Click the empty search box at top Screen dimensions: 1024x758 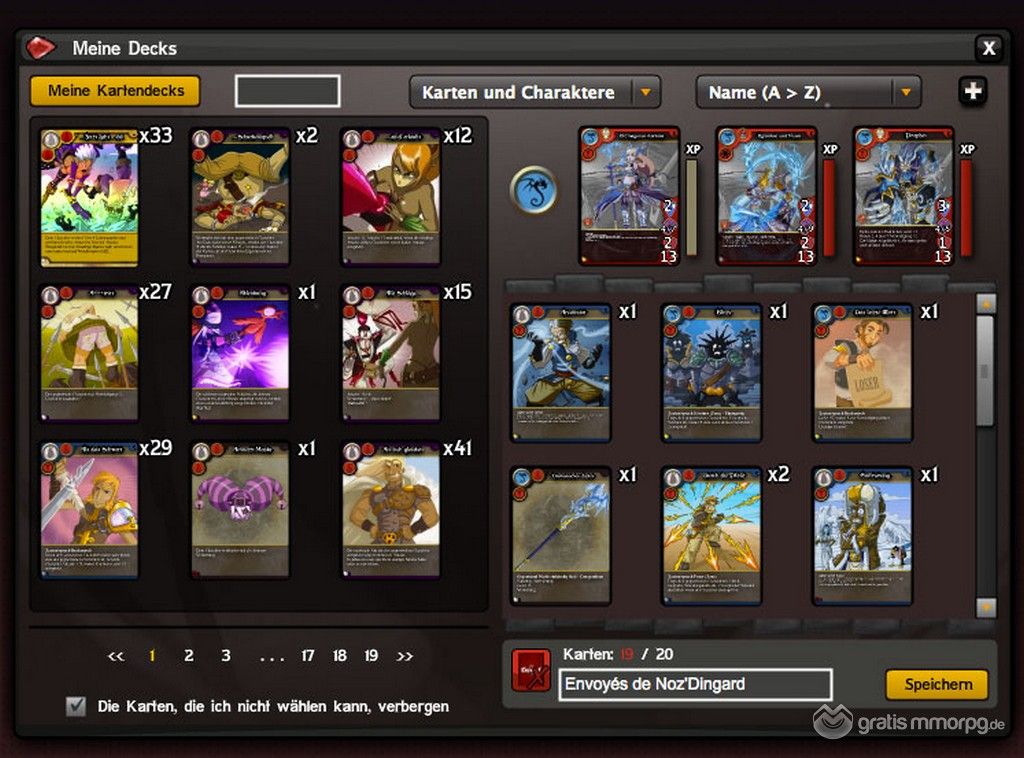pos(287,91)
